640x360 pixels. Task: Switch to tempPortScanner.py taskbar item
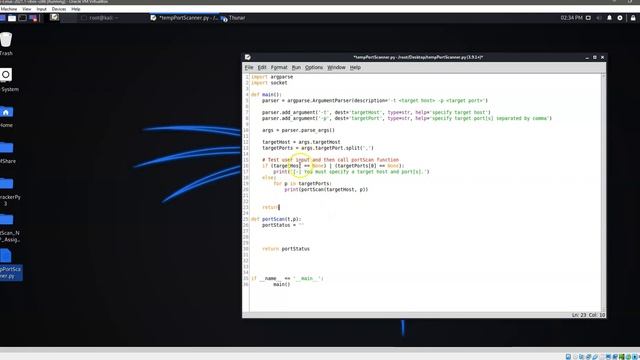(184, 18)
